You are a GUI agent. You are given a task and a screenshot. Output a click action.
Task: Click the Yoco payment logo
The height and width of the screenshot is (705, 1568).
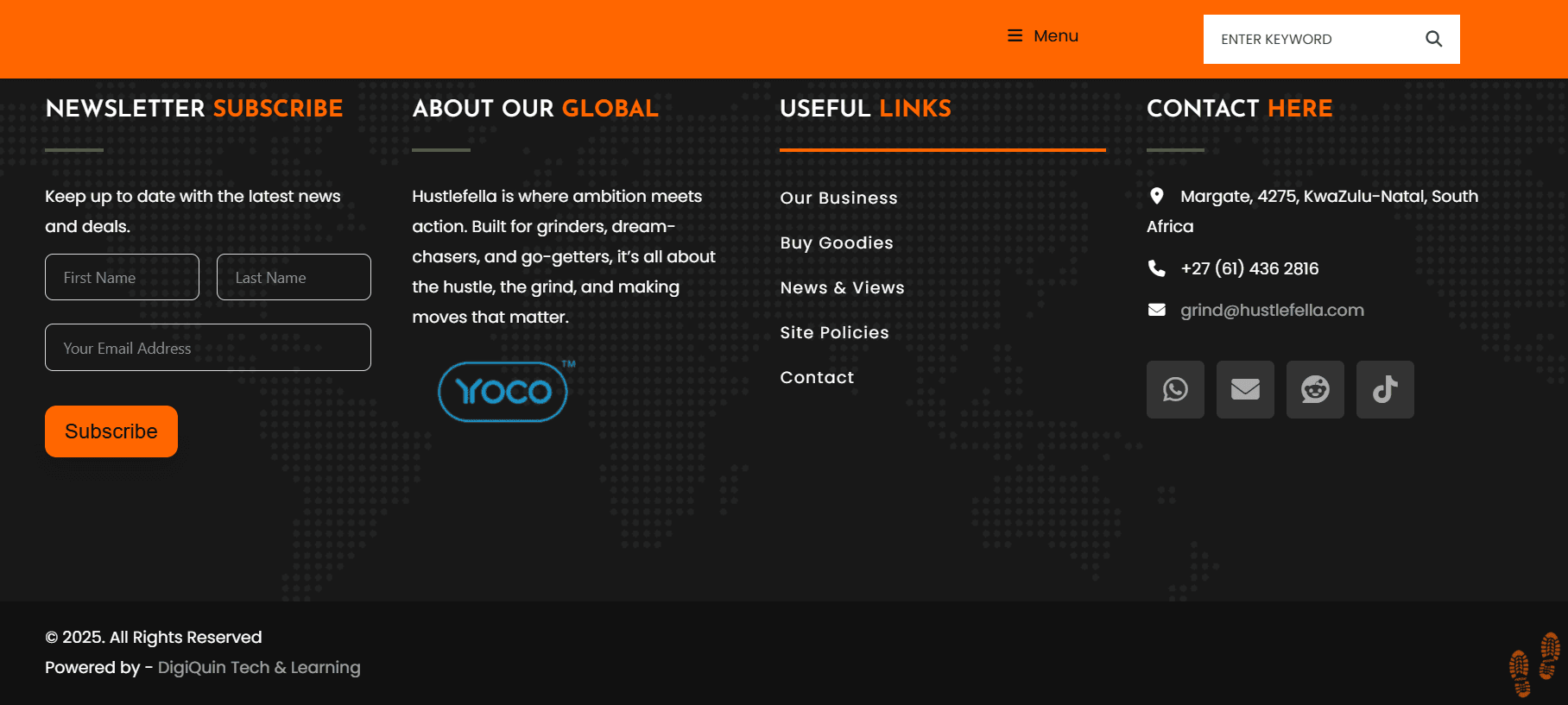[503, 392]
